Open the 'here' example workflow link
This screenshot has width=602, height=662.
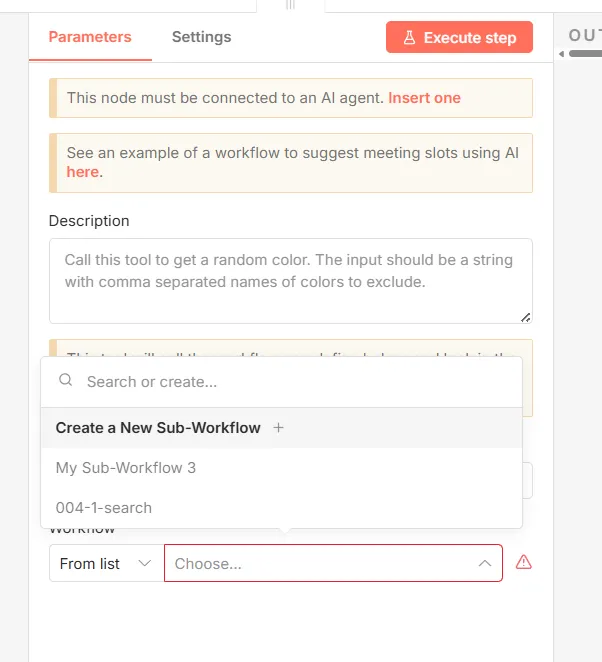(82, 172)
